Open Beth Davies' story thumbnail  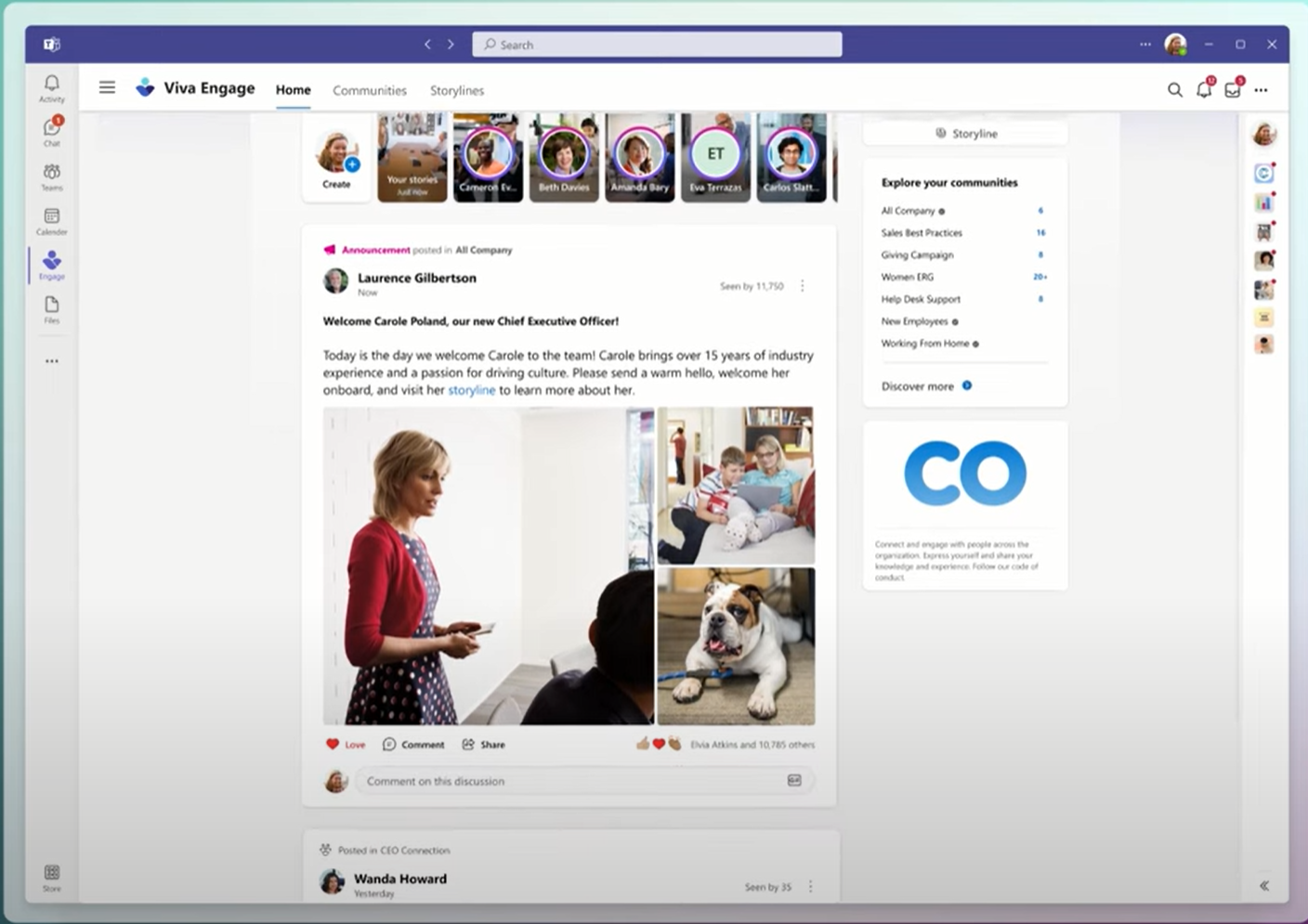coord(564,157)
